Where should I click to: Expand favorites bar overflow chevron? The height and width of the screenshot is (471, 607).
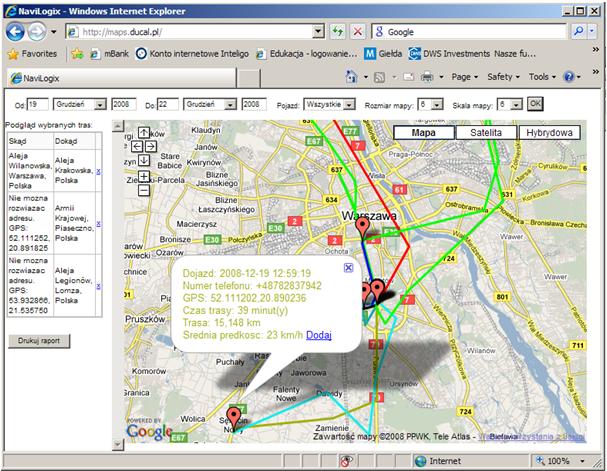596,50
